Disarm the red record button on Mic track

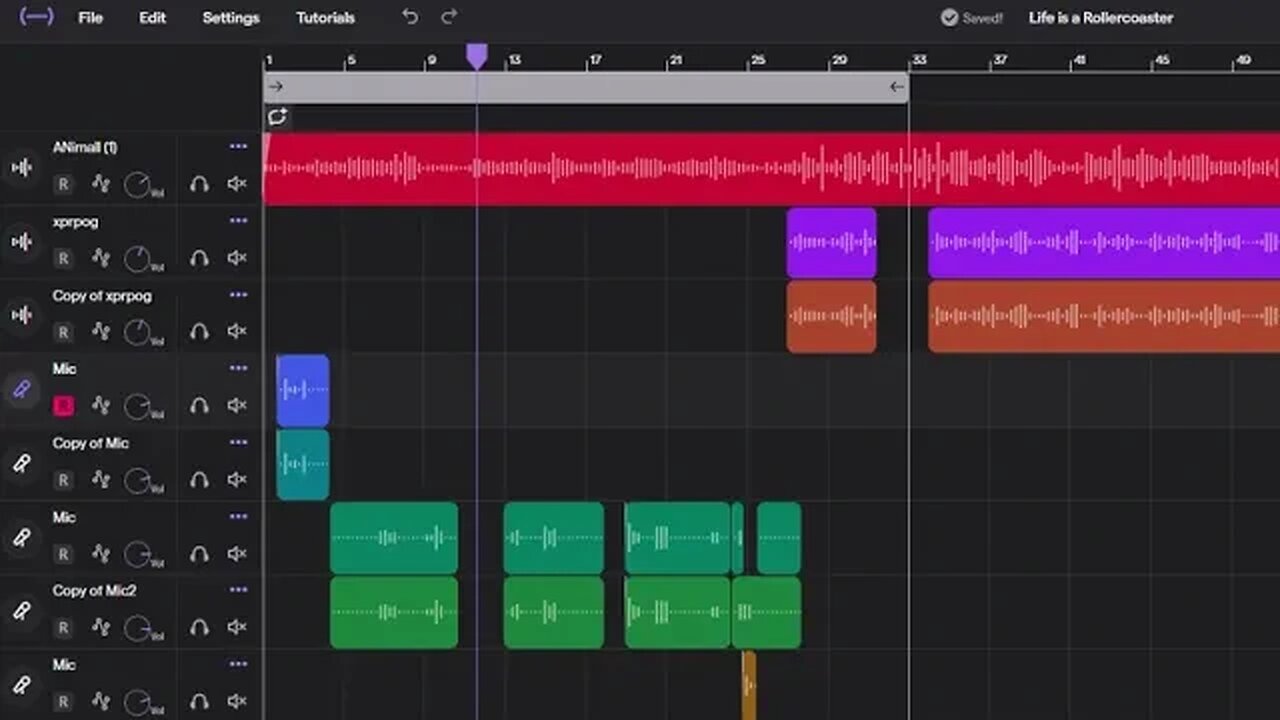tap(63, 405)
